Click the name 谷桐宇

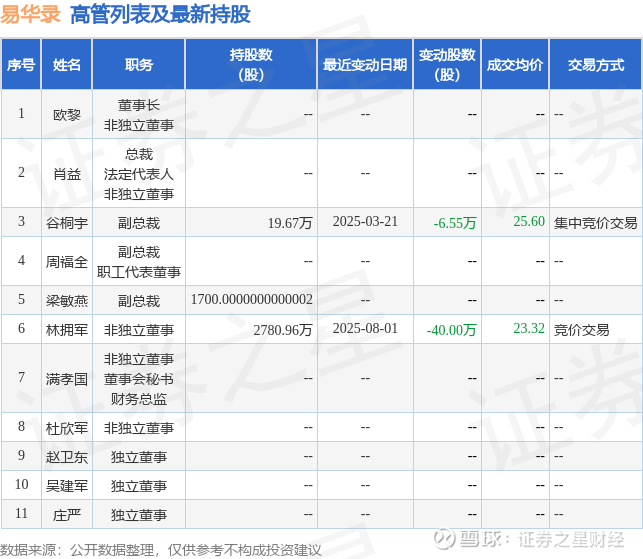67,223
